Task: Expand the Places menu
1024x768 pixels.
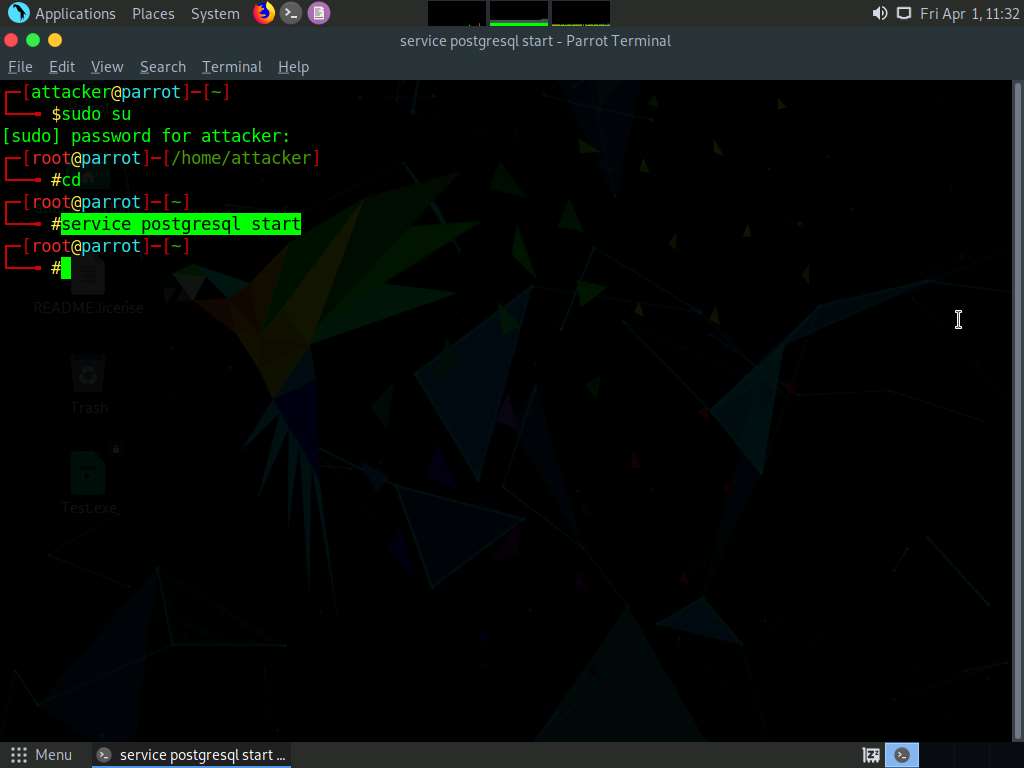Action: point(153,14)
